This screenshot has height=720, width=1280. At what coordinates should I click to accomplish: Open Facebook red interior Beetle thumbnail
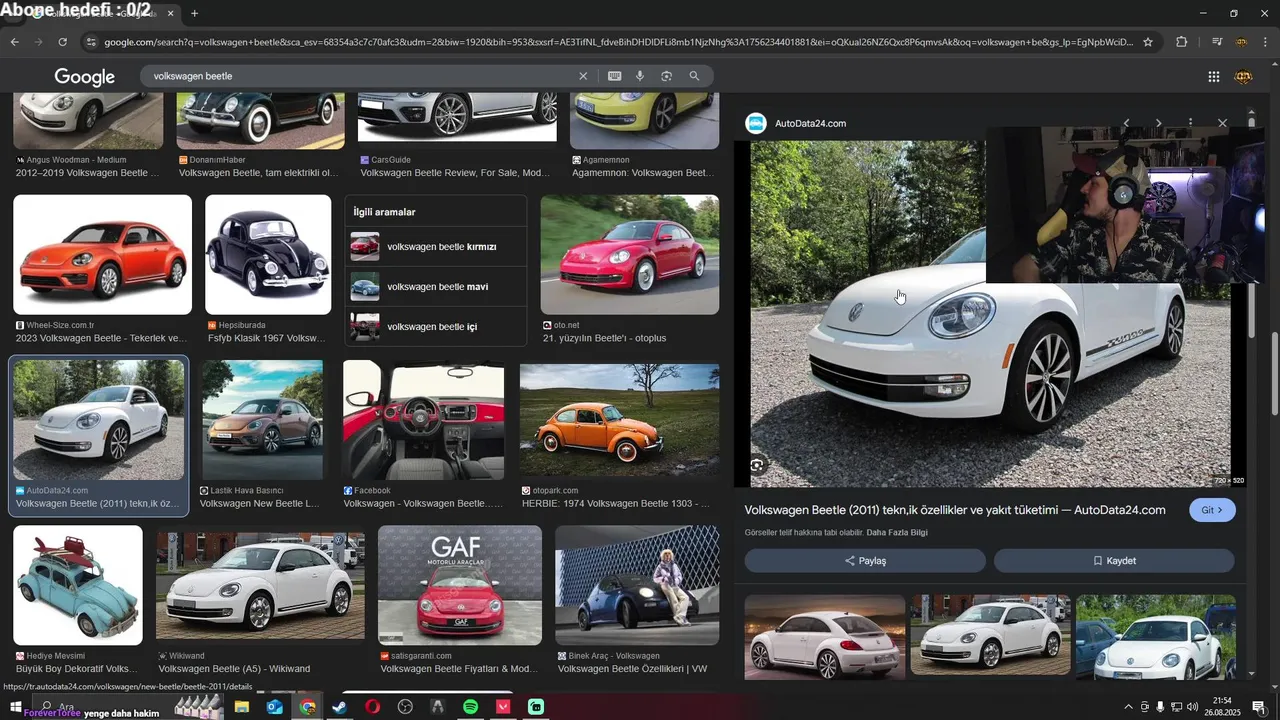click(x=424, y=420)
